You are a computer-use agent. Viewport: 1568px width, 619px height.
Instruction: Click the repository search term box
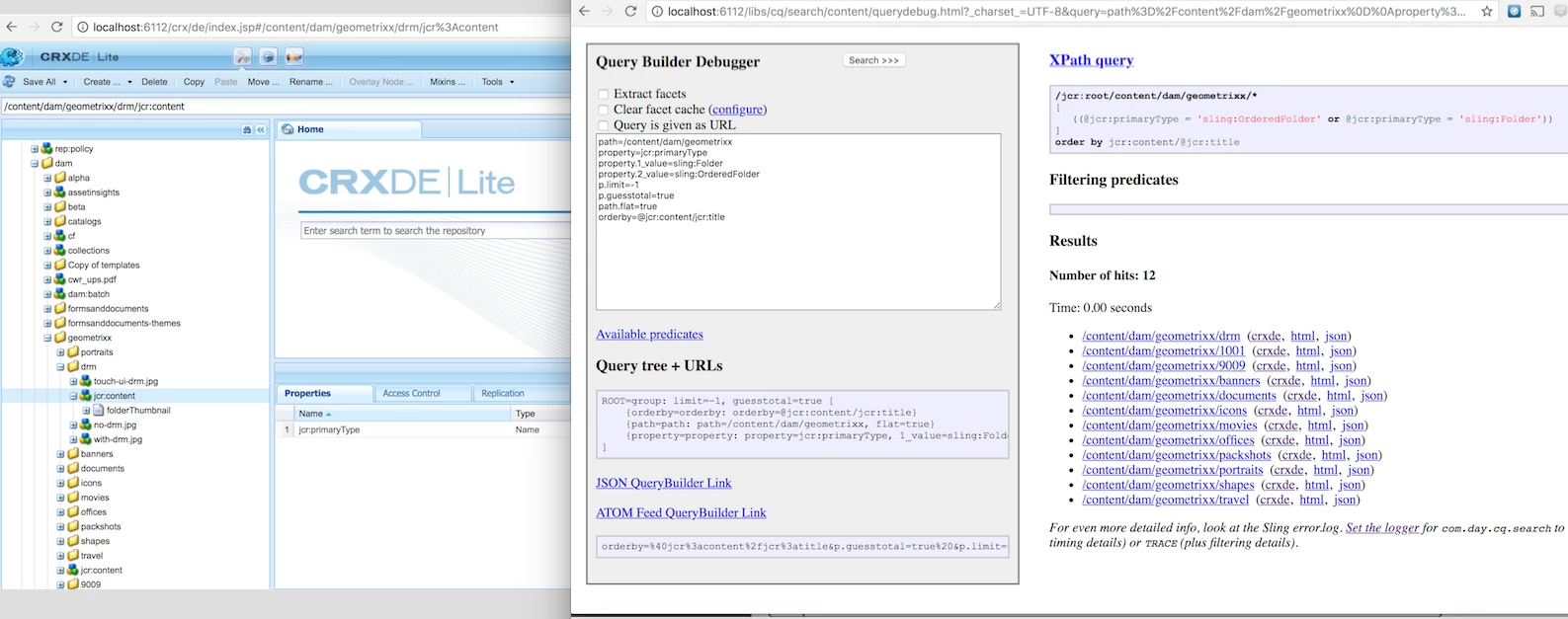click(436, 231)
